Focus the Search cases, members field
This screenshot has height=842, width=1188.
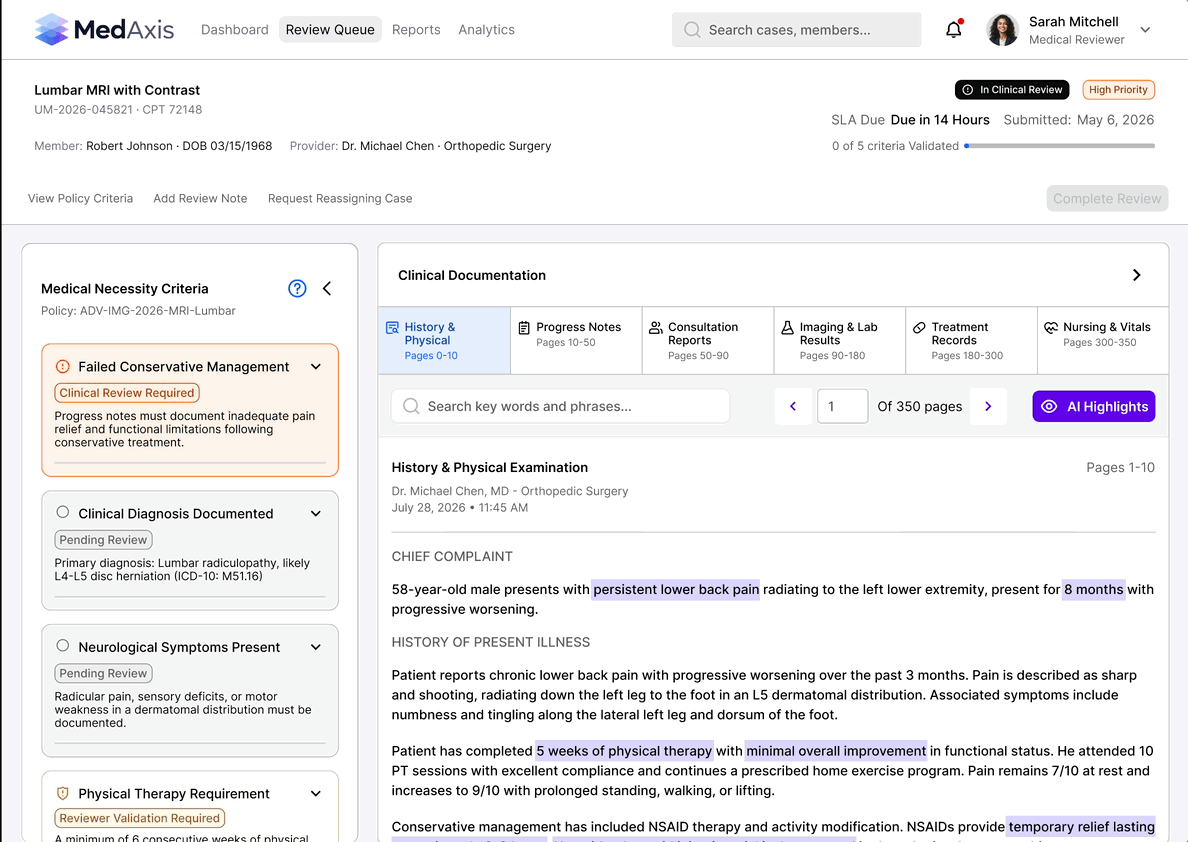pos(796,30)
